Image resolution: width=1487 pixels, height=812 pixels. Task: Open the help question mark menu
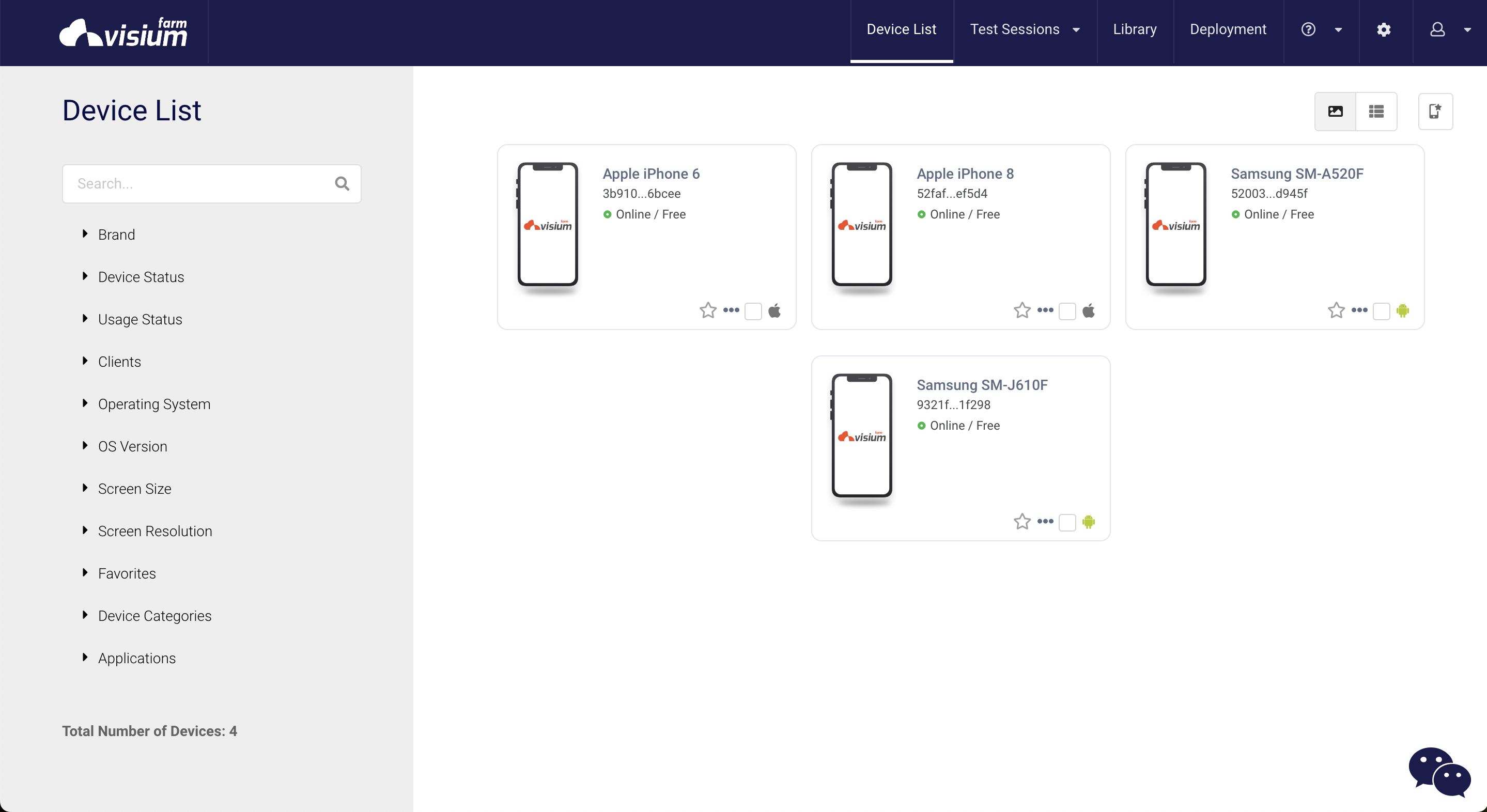coord(1308,29)
